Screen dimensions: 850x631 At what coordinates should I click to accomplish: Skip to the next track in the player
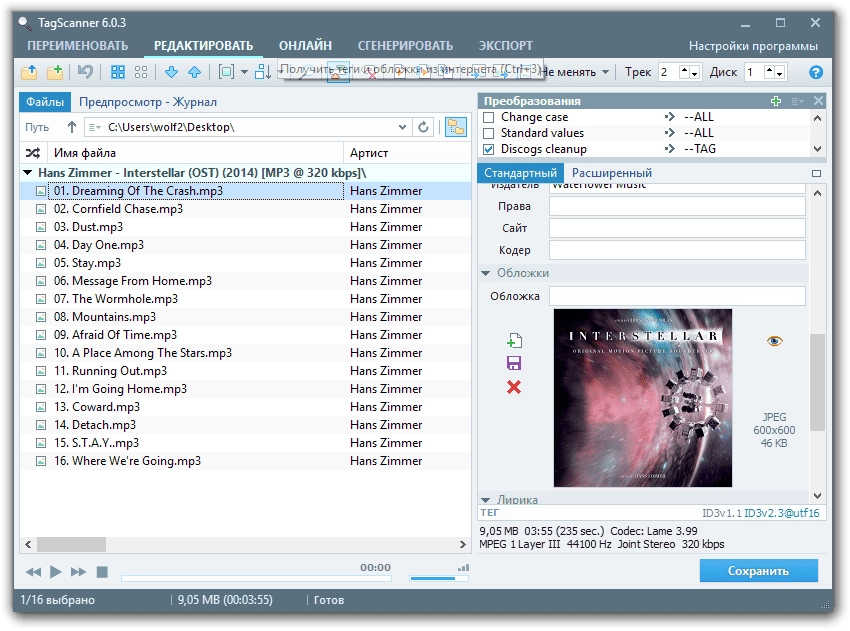79,572
